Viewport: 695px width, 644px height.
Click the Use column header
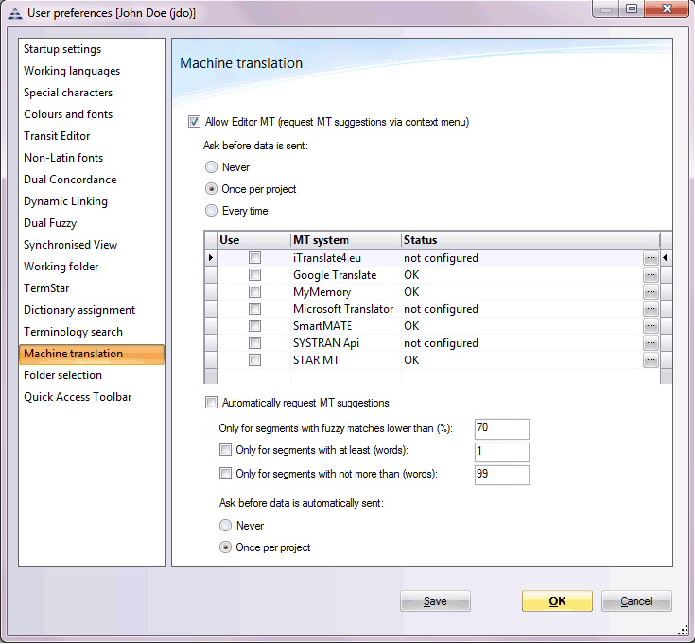point(254,240)
